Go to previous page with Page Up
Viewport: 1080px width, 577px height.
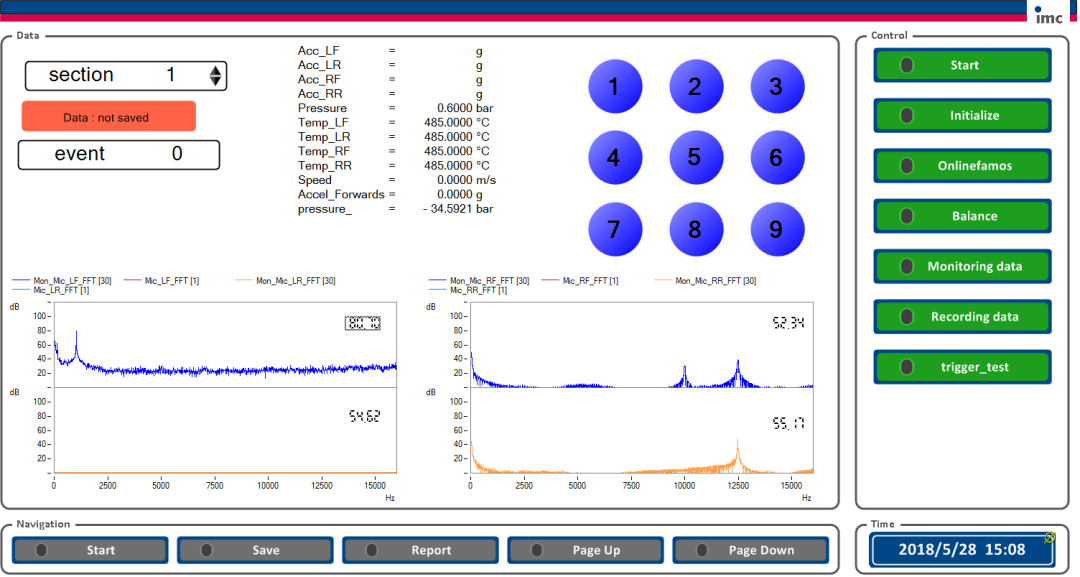tap(585, 550)
